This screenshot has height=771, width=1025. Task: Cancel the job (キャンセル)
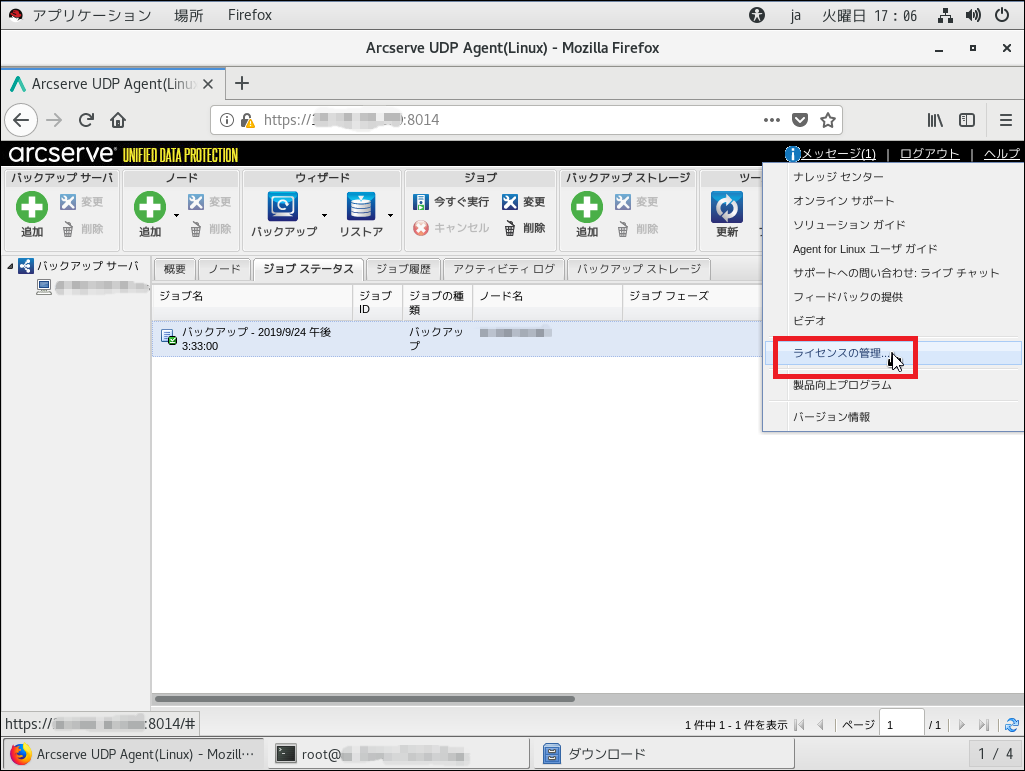pos(451,228)
